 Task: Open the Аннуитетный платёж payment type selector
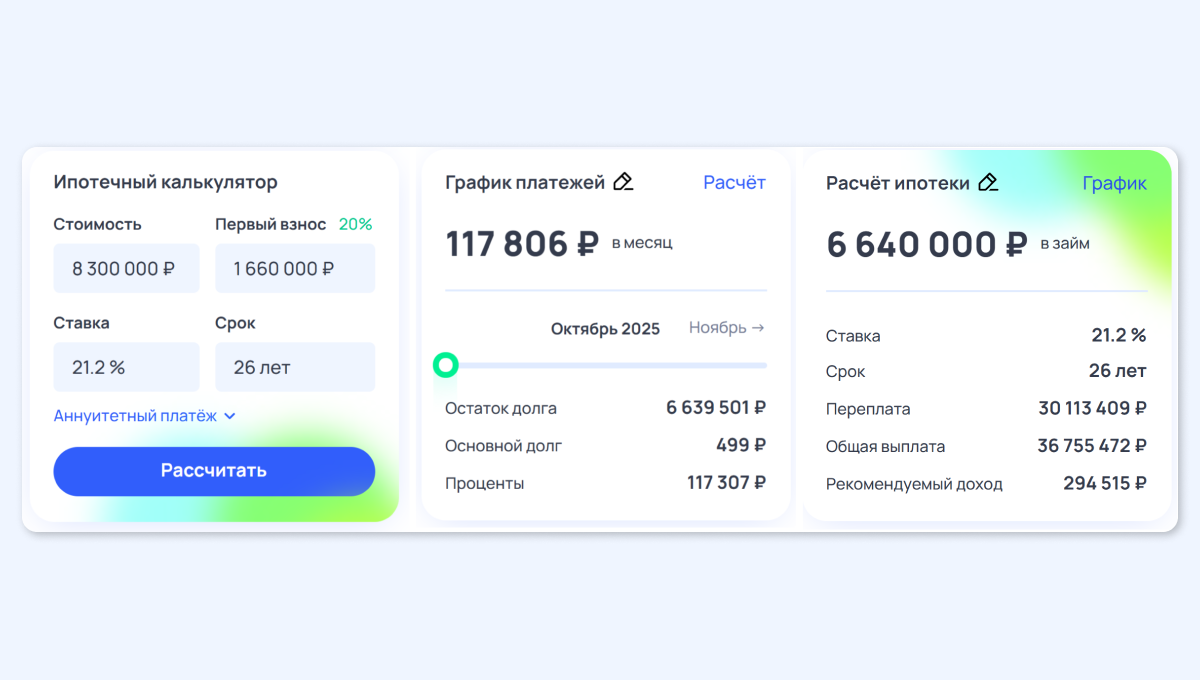135,416
